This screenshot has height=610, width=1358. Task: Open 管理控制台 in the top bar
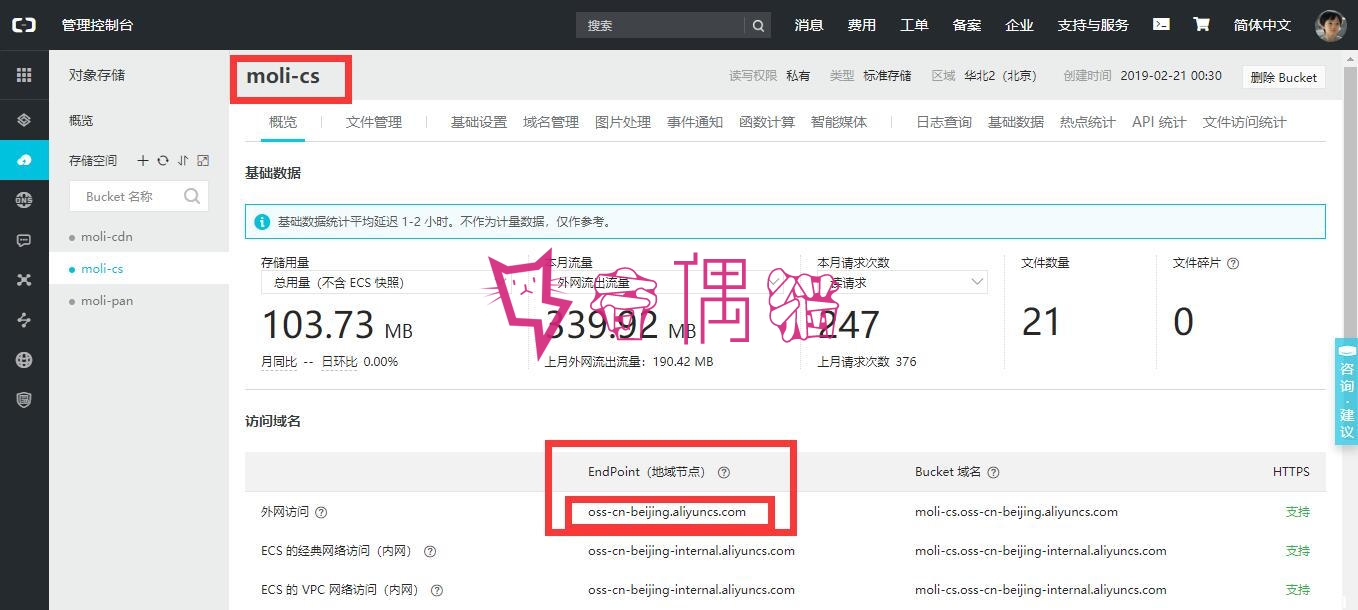(97, 25)
